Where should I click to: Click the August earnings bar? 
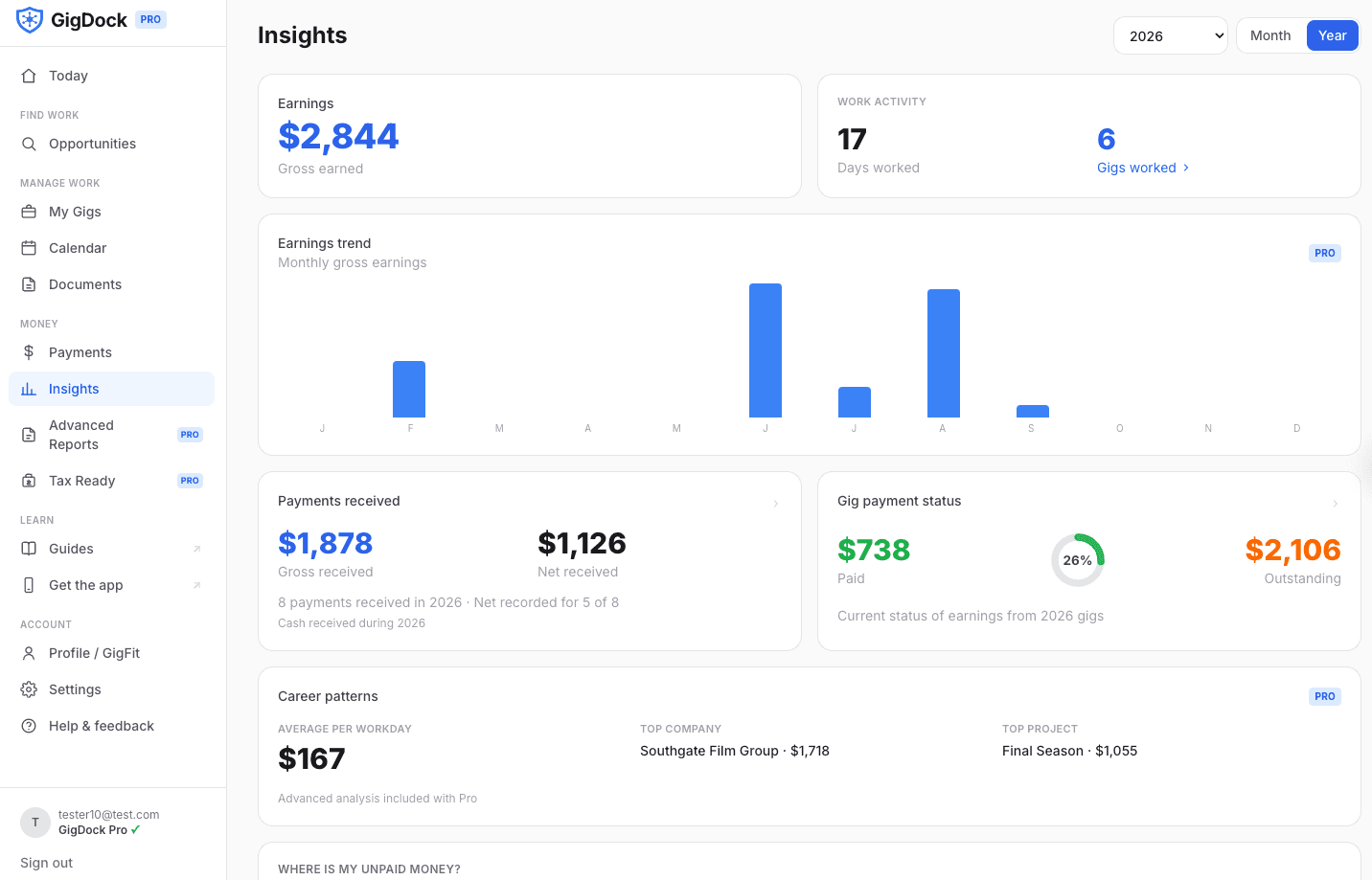(x=944, y=353)
